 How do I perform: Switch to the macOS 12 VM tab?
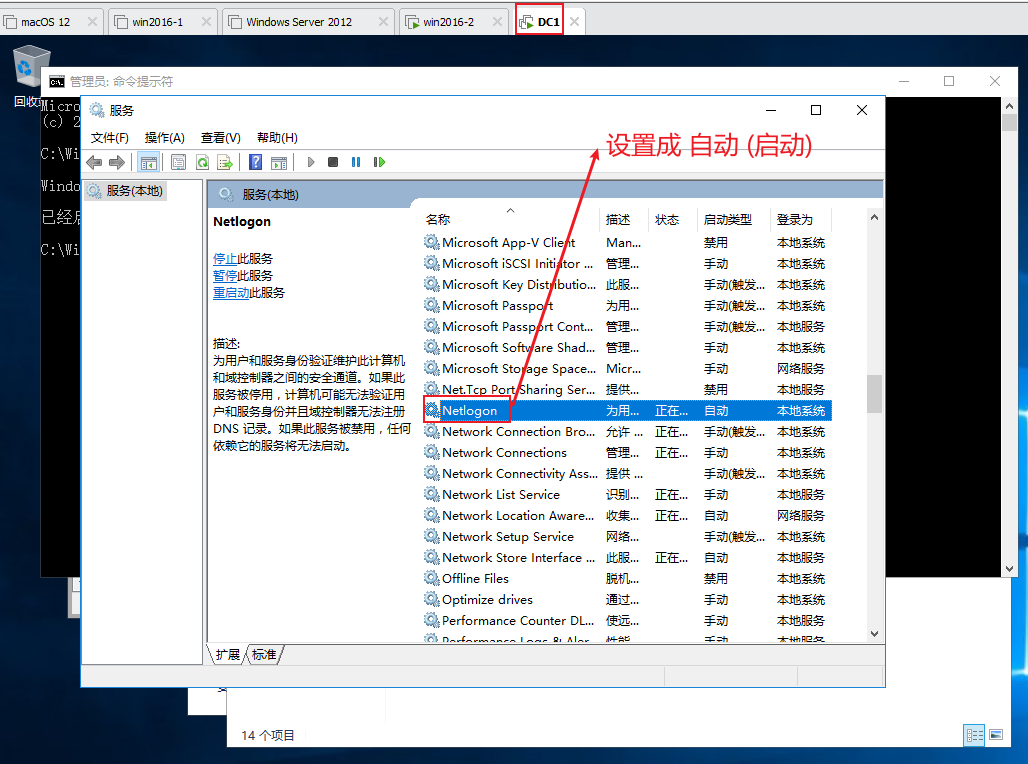click(x=45, y=22)
